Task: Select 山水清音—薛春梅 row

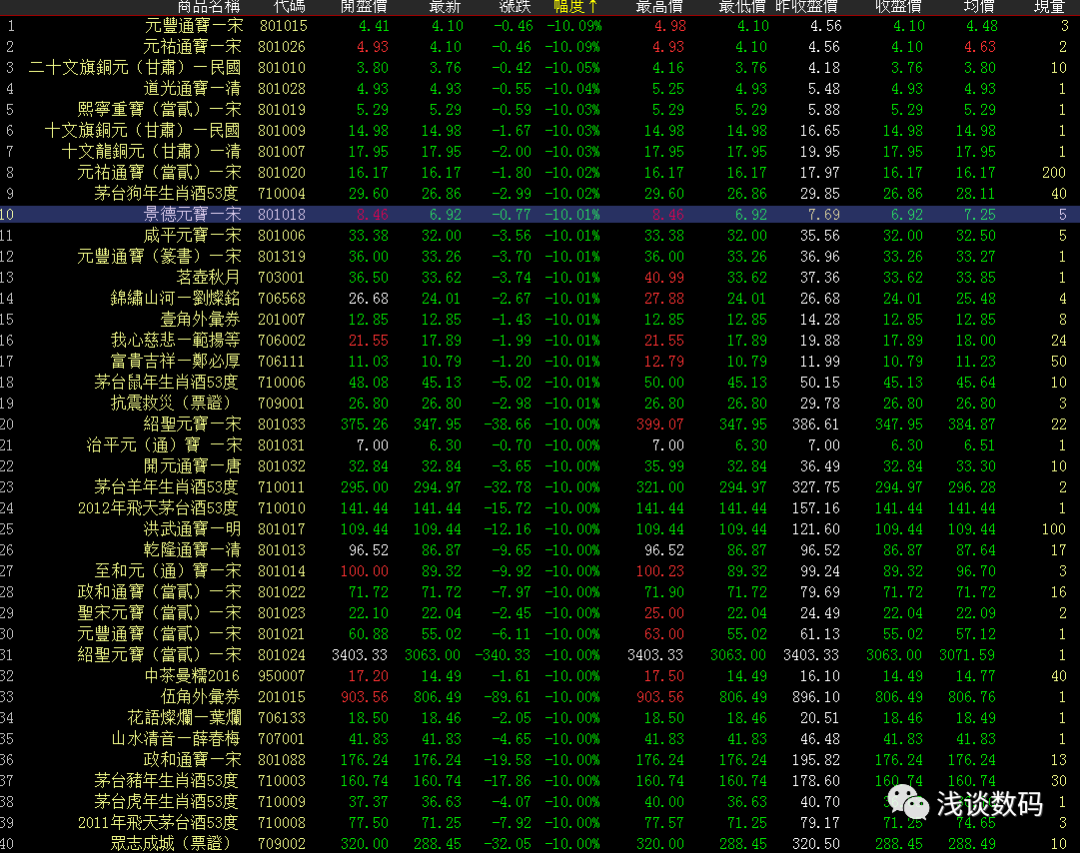Action: tap(540, 739)
